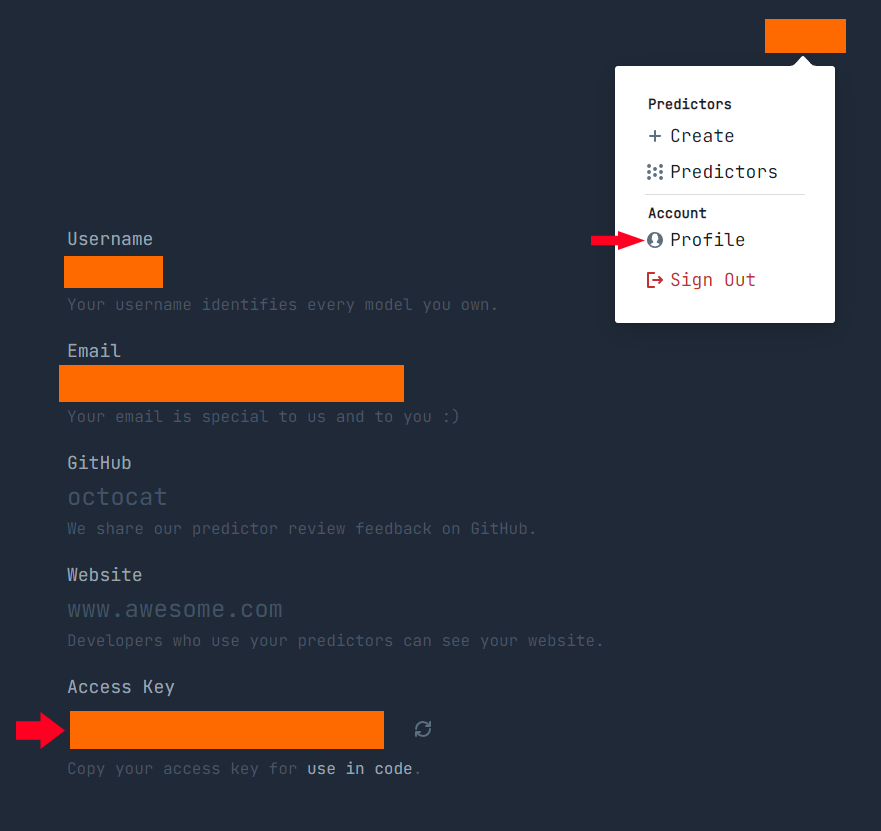881x831 pixels.
Task: Click the dotted grid Predictors icon
Action: pyautogui.click(x=655, y=172)
